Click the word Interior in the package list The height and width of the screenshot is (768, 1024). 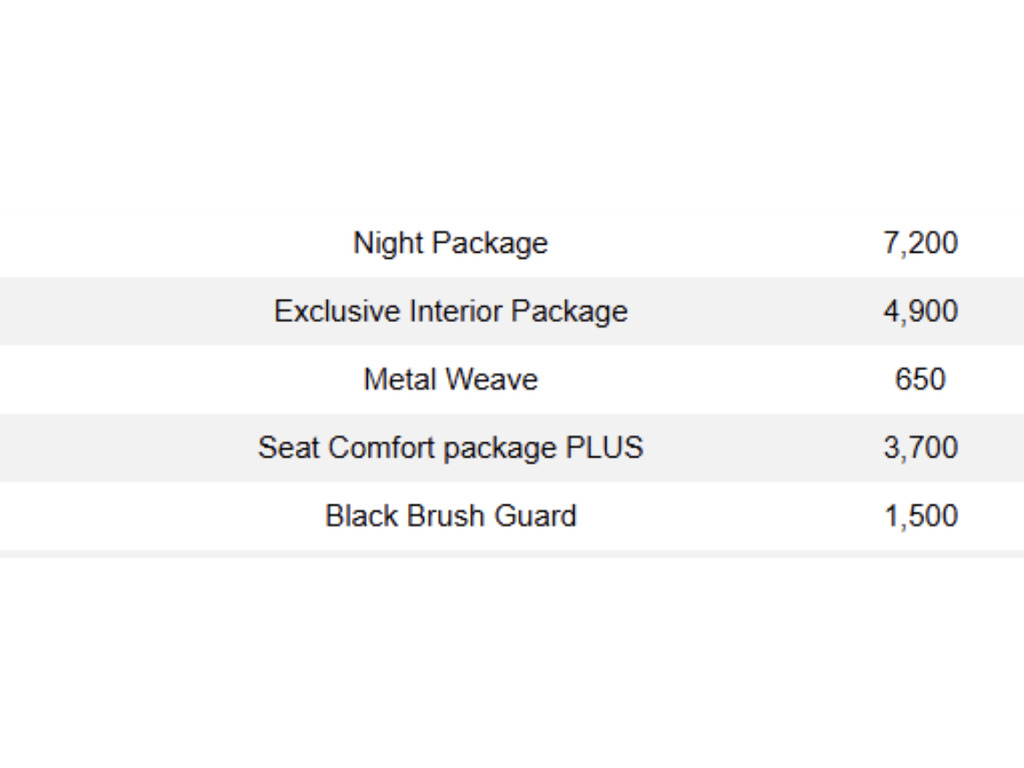456,311
